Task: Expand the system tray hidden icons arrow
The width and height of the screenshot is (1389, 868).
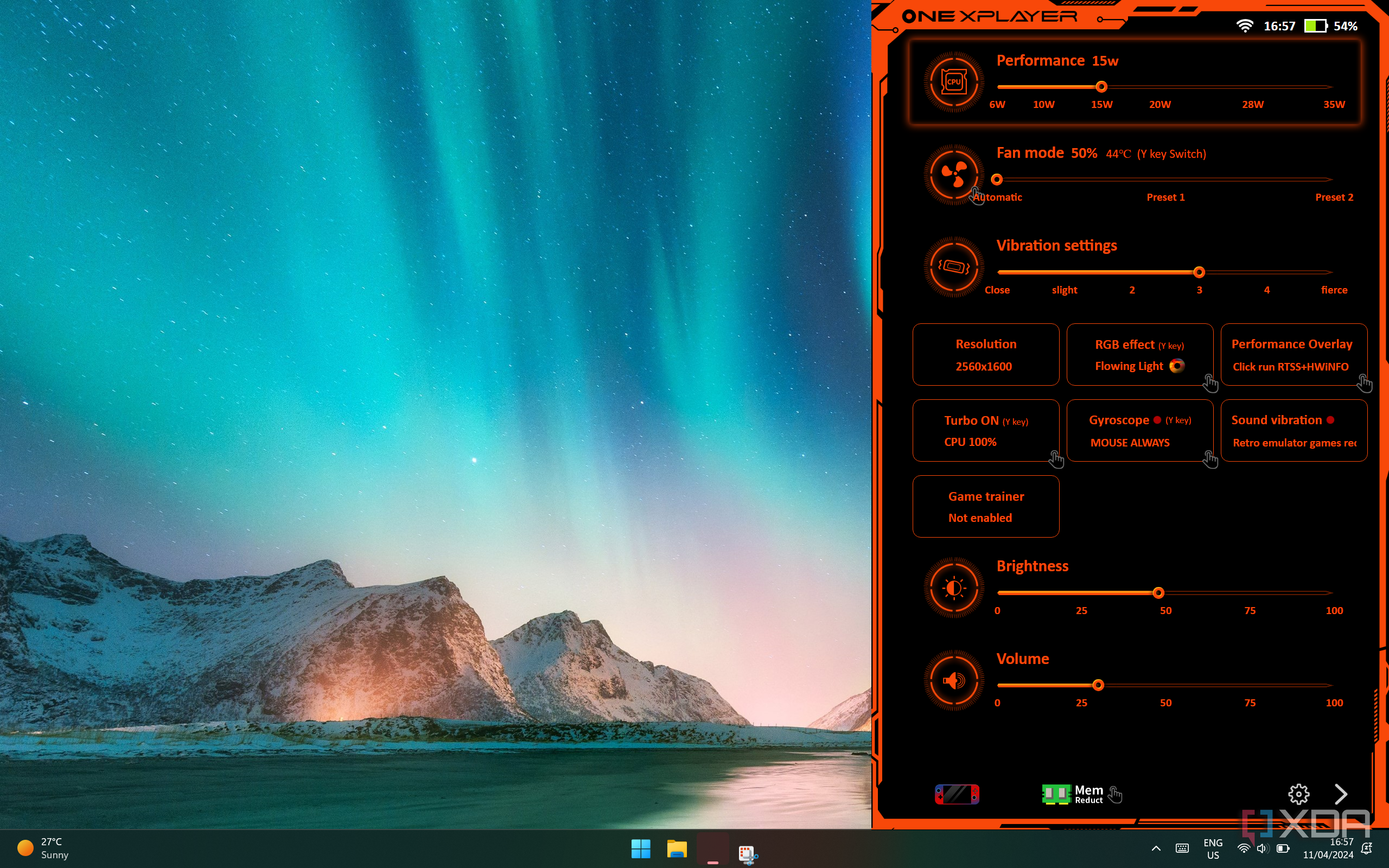Action: (x=1156, y=848)
